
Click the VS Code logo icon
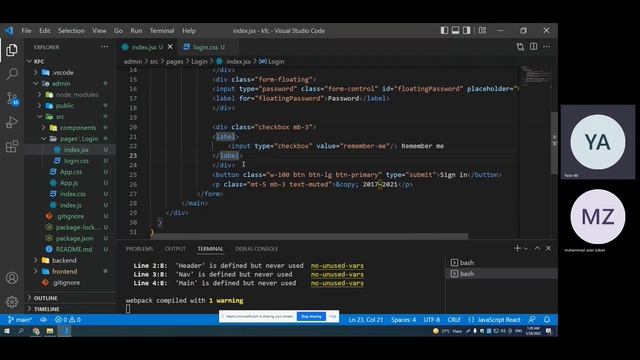[x=9, y=31]
